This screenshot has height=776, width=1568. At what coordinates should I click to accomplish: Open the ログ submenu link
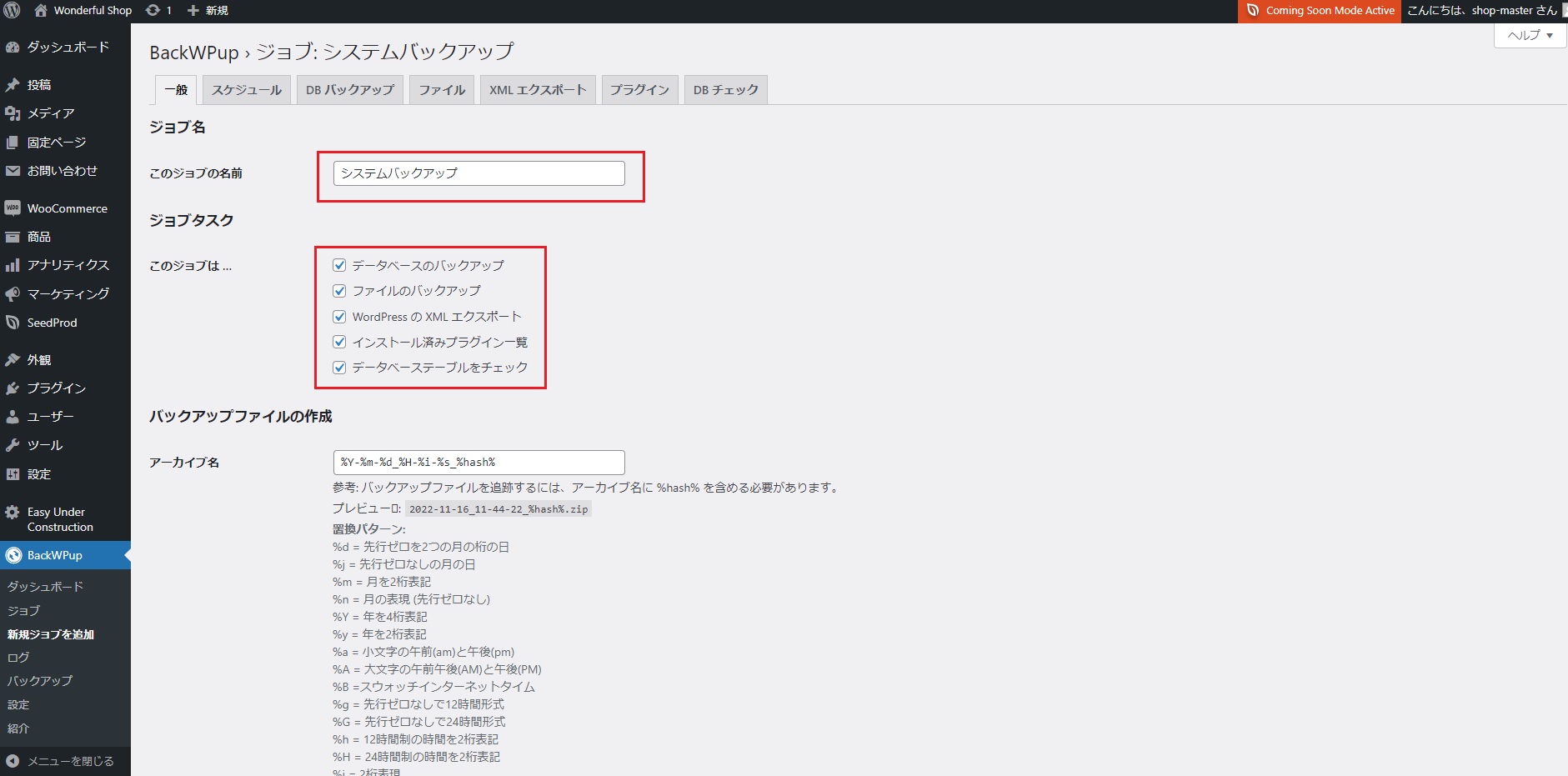[18, 658]
